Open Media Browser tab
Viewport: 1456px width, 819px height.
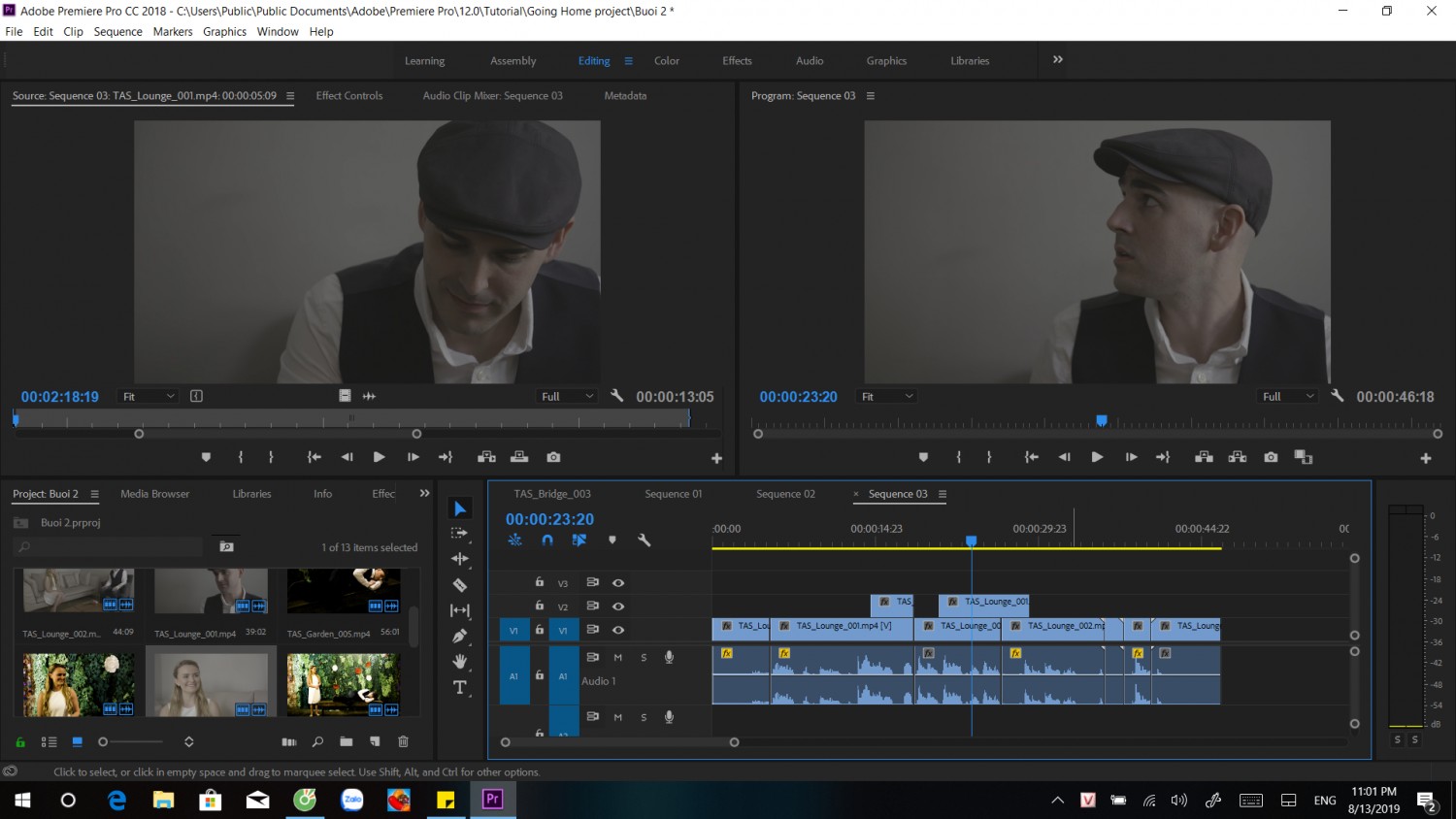point(154,494)
